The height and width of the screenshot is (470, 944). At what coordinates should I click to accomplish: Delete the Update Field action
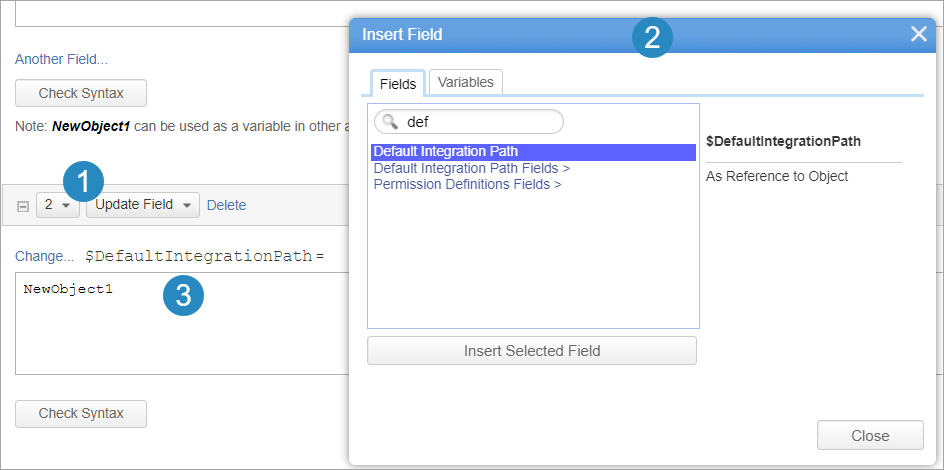(226, 205)
